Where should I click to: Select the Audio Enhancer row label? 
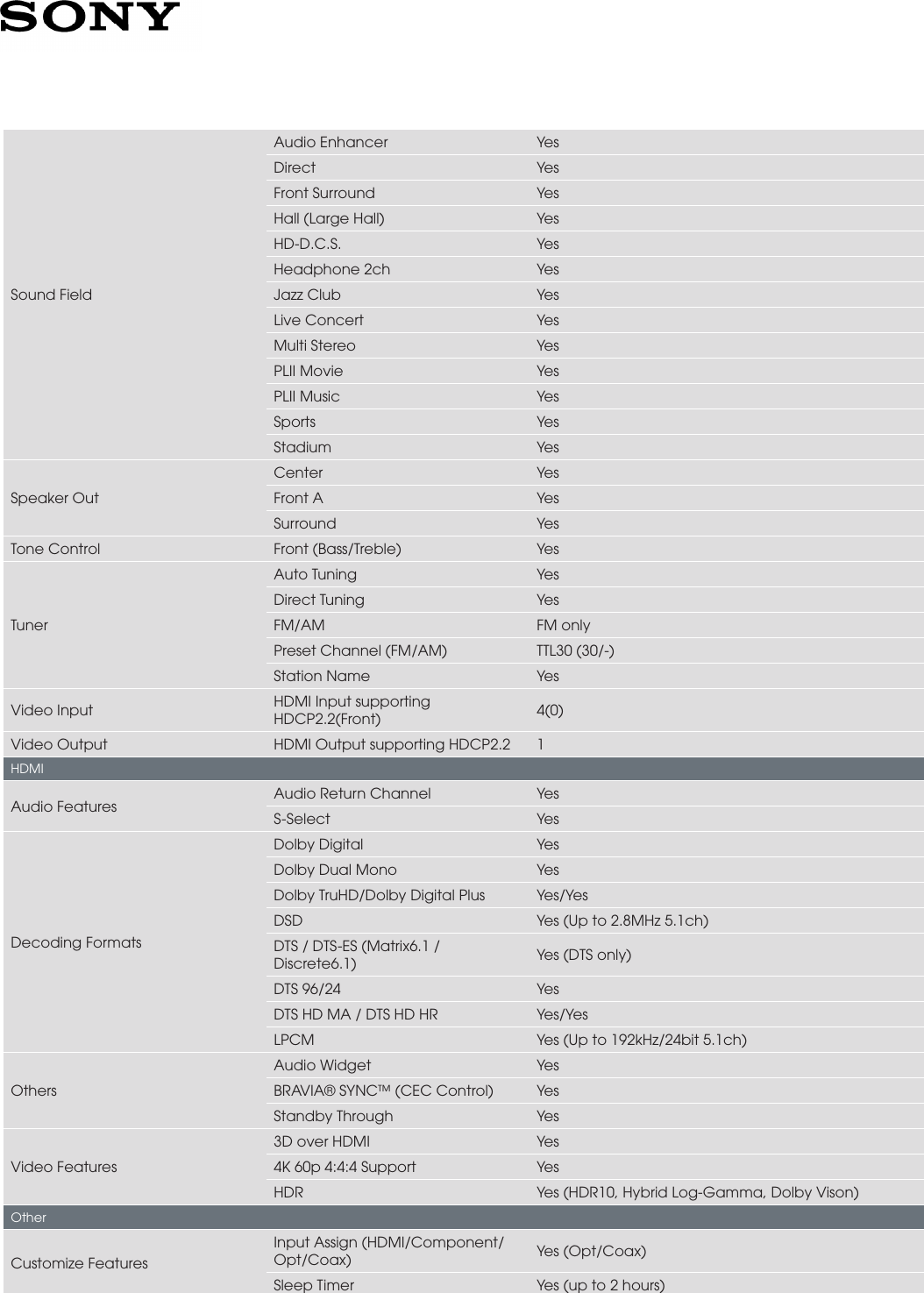tap(331, 142)
